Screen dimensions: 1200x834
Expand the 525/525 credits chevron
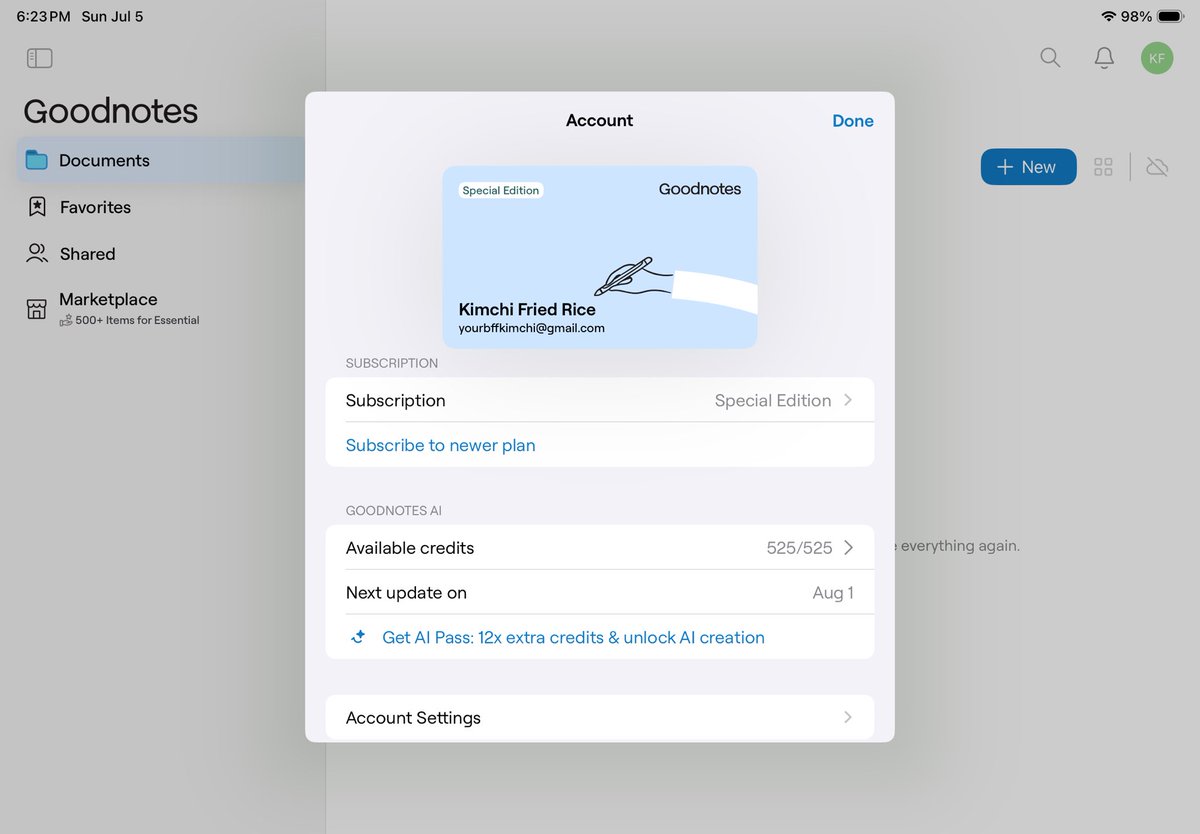(848, 548)
